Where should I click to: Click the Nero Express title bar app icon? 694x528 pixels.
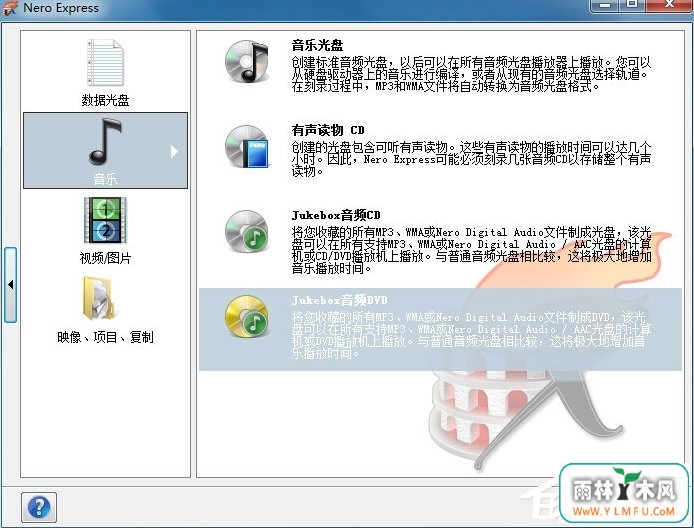[x=10, y=8]
